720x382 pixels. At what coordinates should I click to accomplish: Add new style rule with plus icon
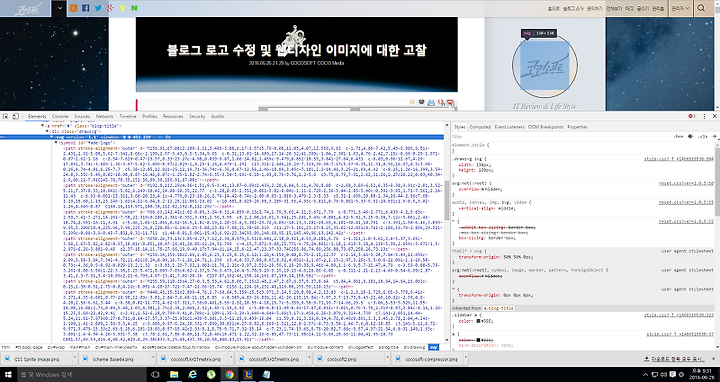714,136
